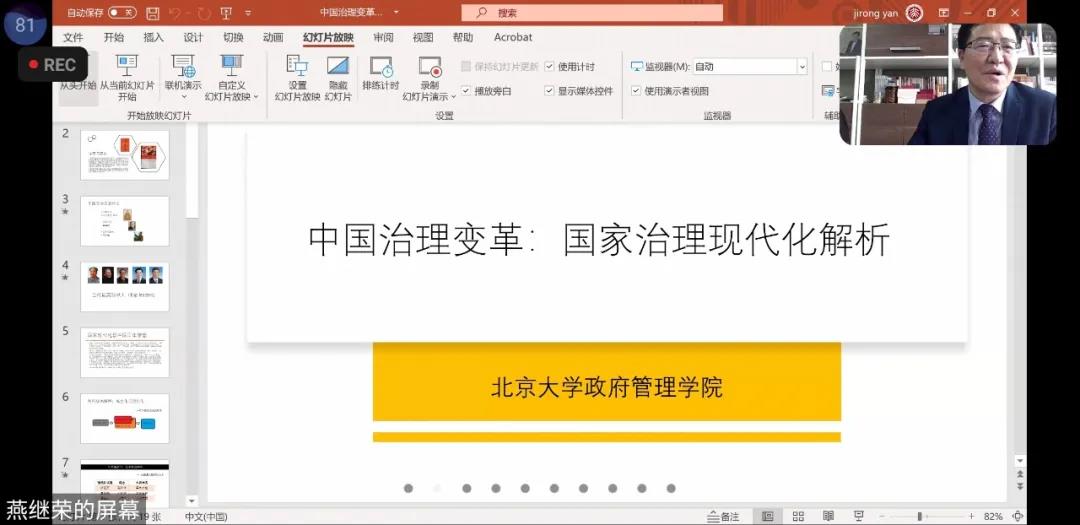1080x525 pixels.
Task: Open the 文件 menu tab
Action: pos(73,38)
